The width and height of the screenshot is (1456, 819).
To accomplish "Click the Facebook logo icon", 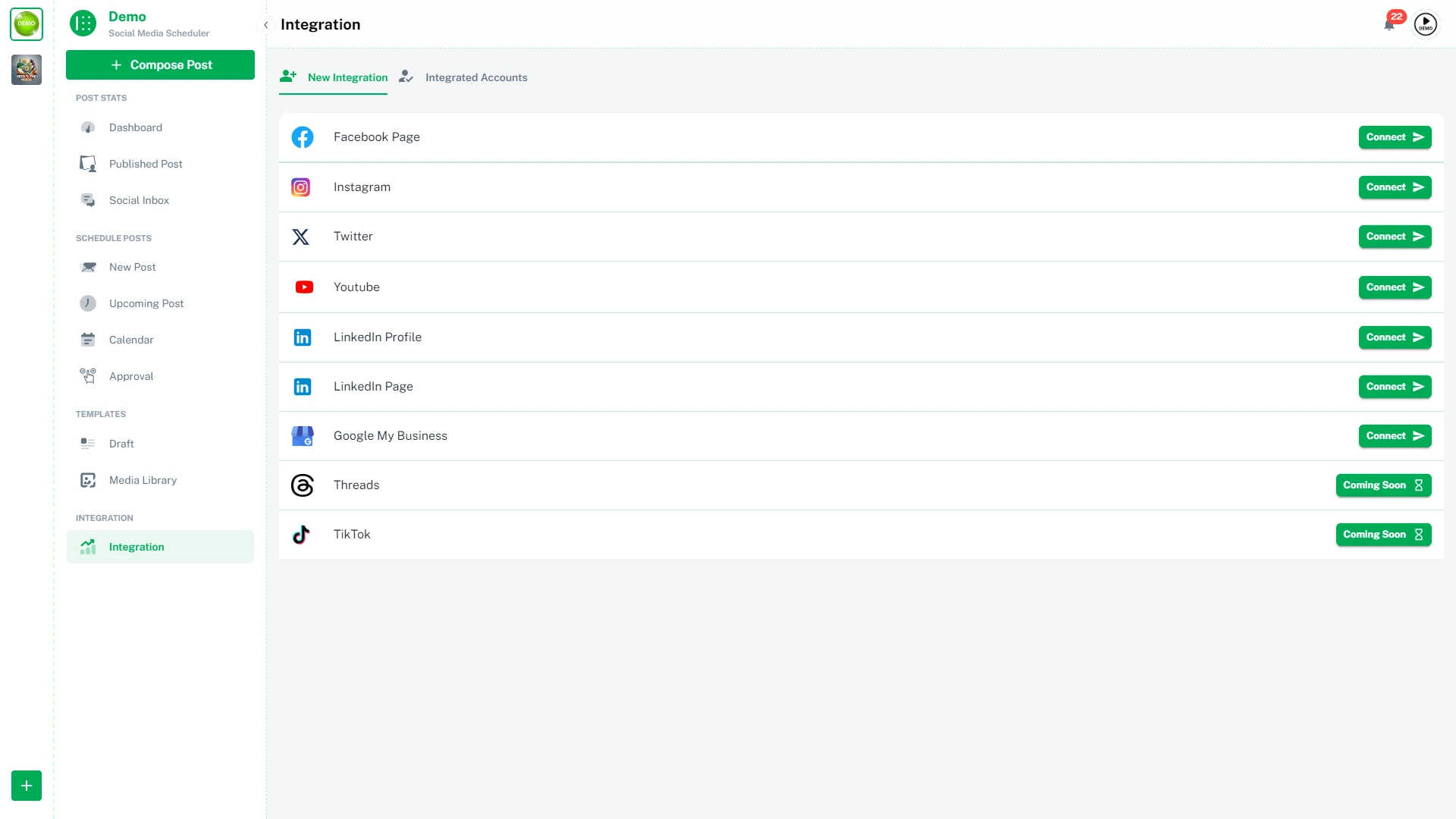I will [x=303, y=137].
